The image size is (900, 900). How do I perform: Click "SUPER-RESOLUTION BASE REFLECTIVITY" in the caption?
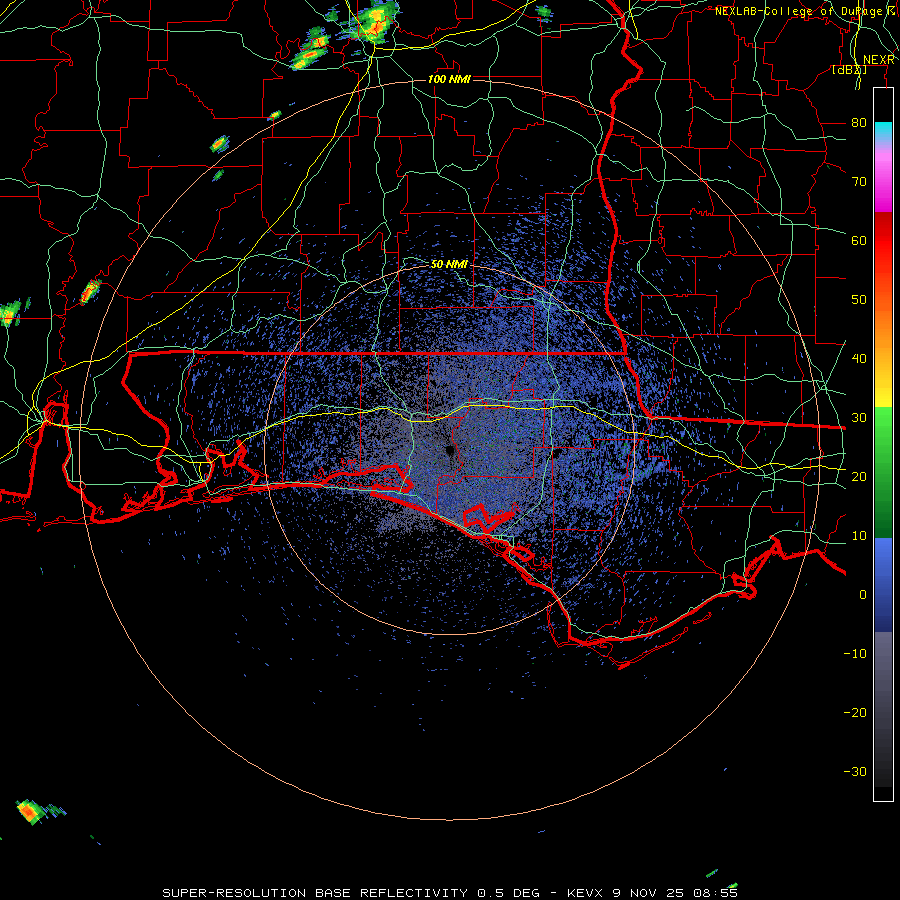tap(315, 893)
